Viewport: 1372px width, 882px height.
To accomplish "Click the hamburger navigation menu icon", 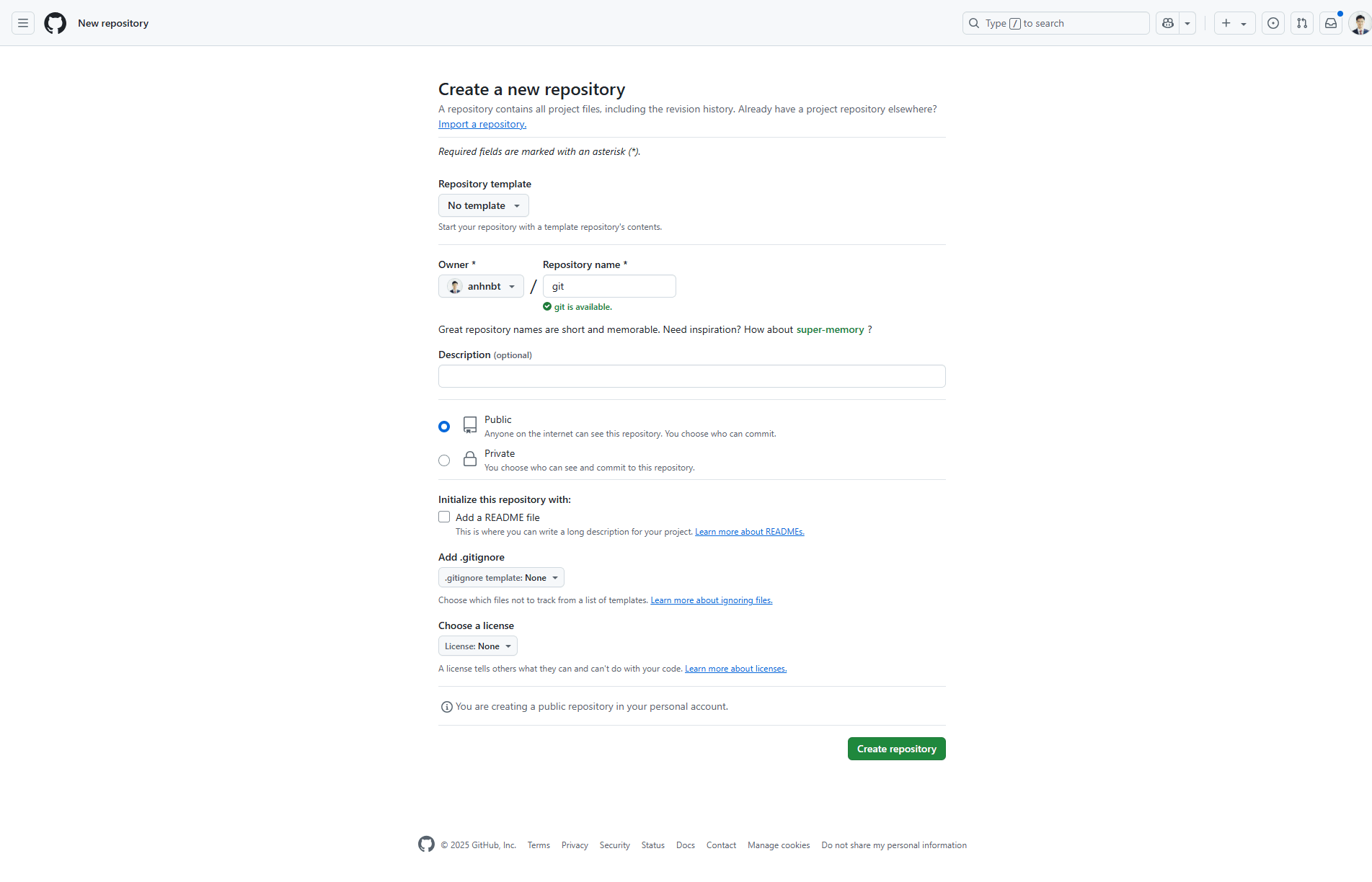I will pos(22,22).
